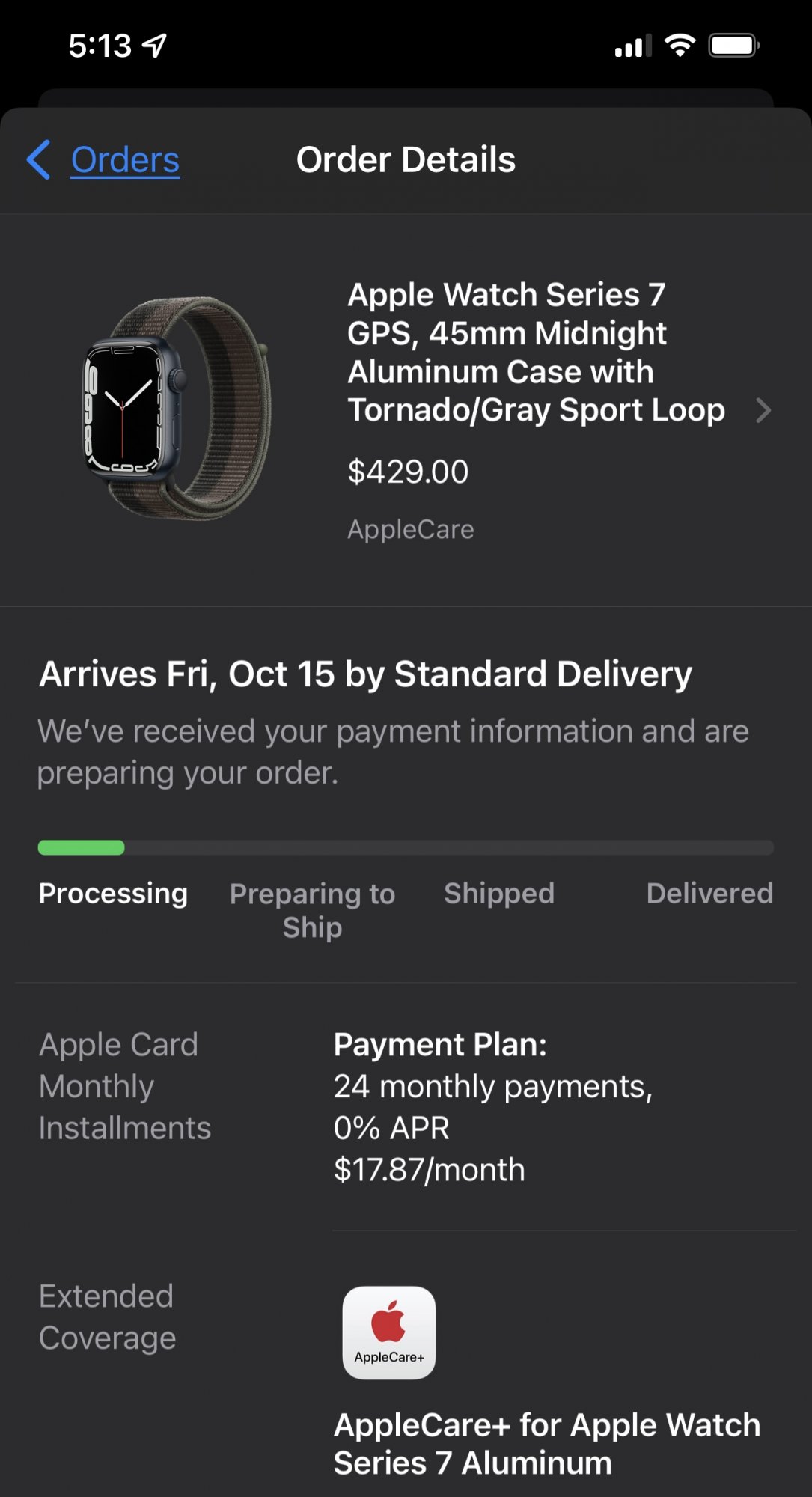Tap the back chevron icon
The image size is (812, 1497).
pos(39,159)
